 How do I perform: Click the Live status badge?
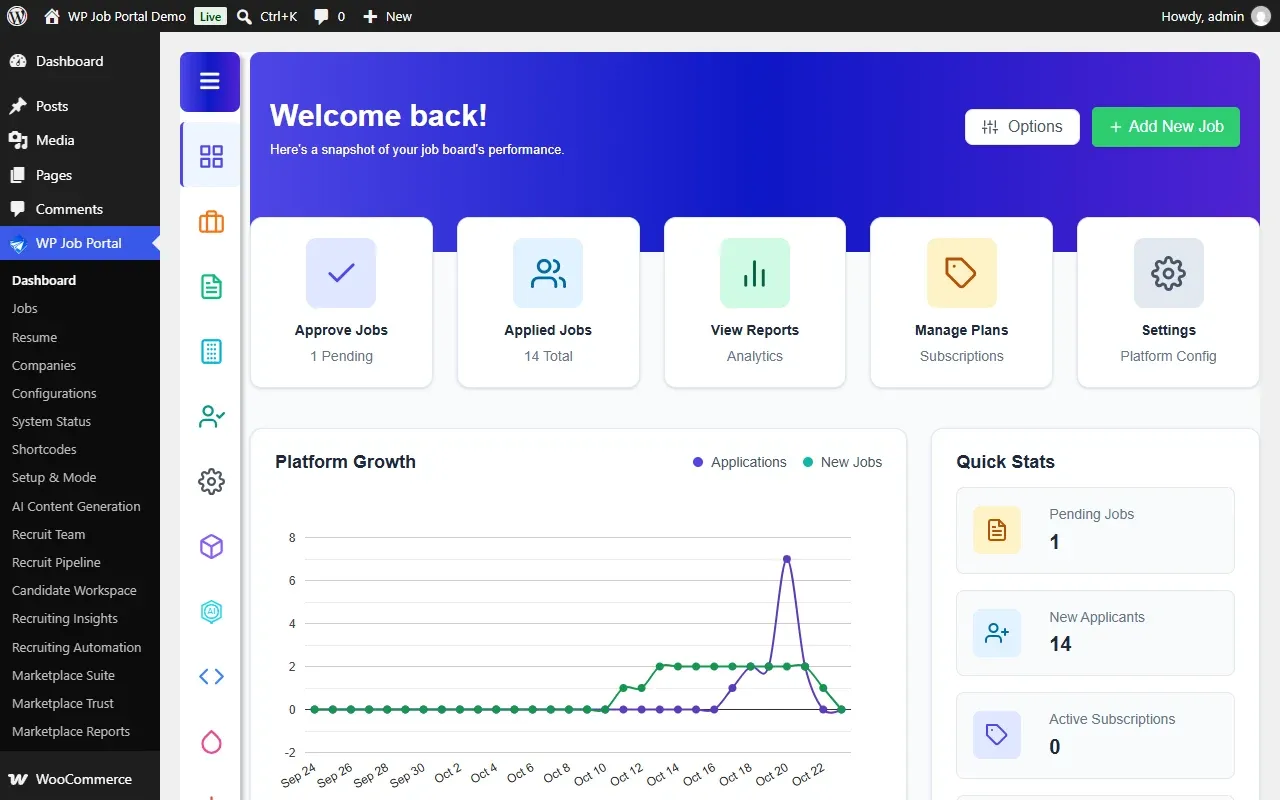(x=210, y=16)
